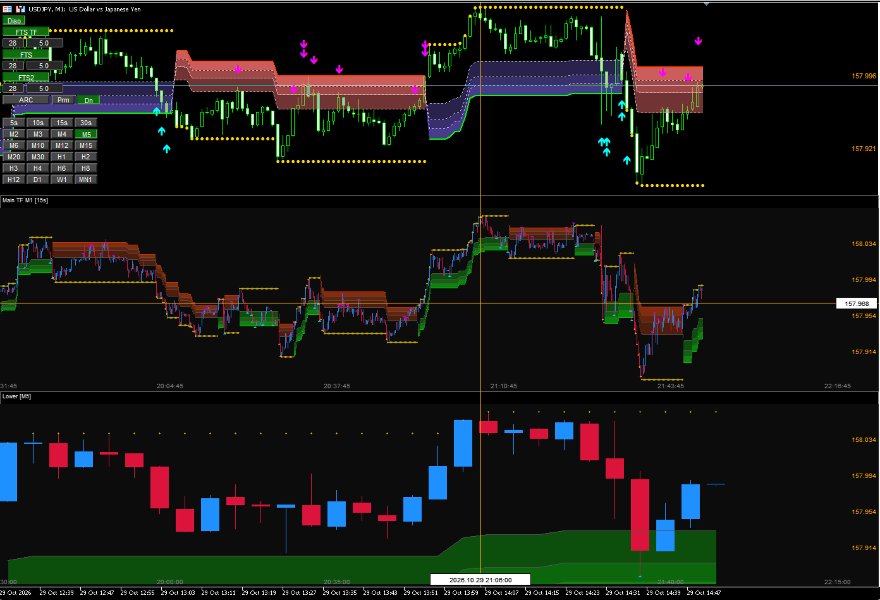The width and height of the screenshot is (880, 600).
Task: Toggle the Disp display button
Action: click(x=14, y=21)
